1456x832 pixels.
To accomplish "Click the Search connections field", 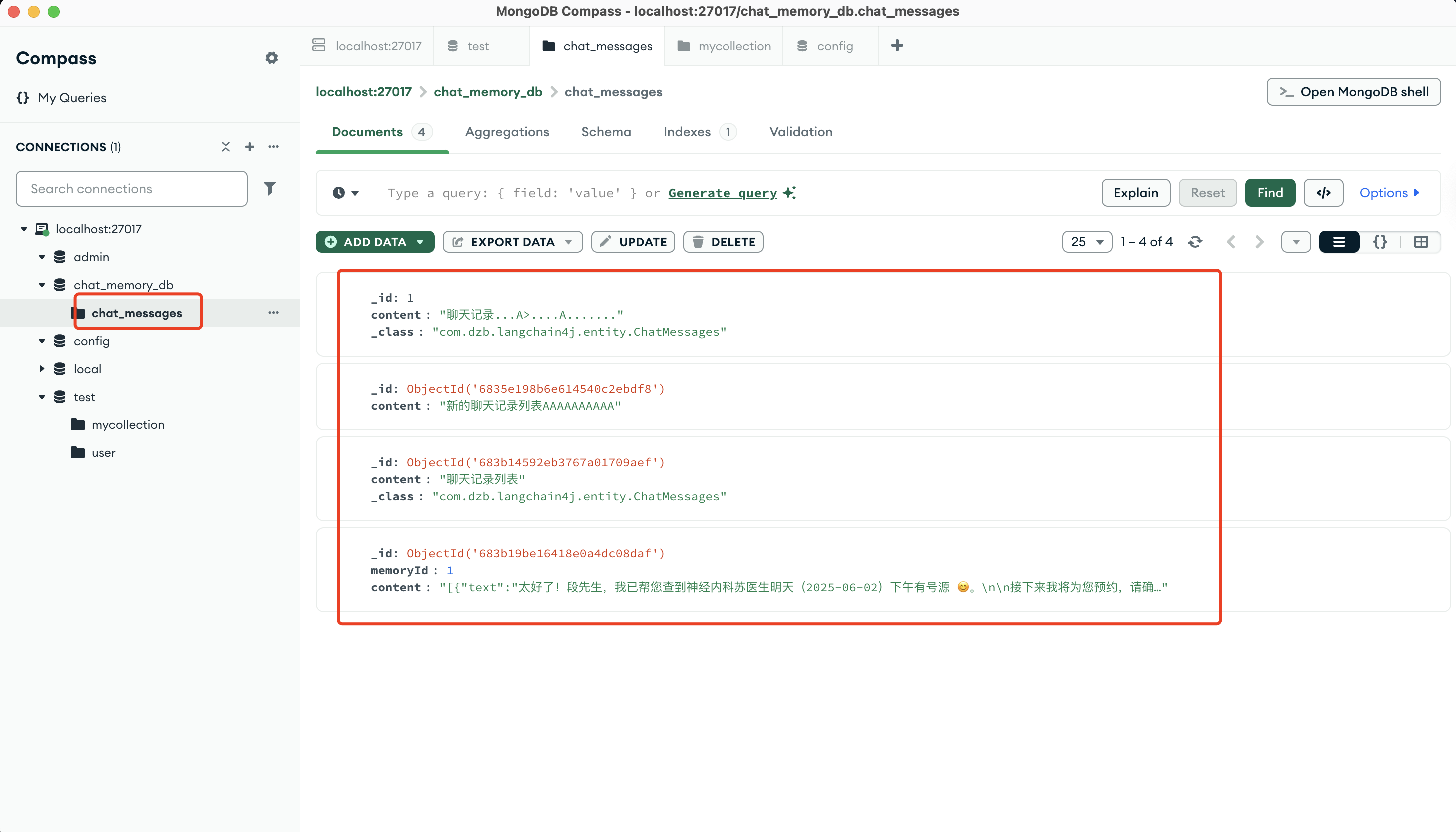I will pos(132,189).
